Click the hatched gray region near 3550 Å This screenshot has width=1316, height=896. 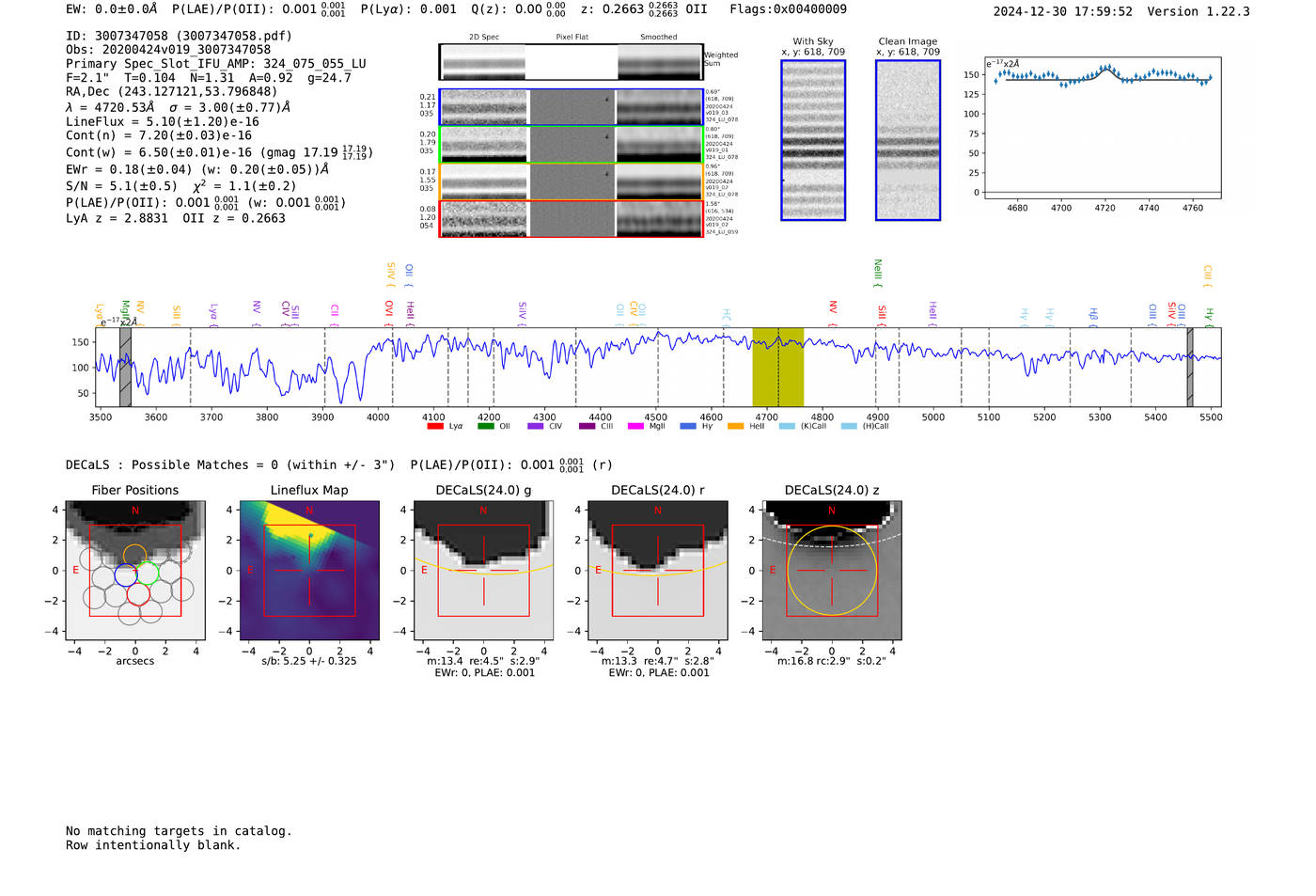pos(125,367)
